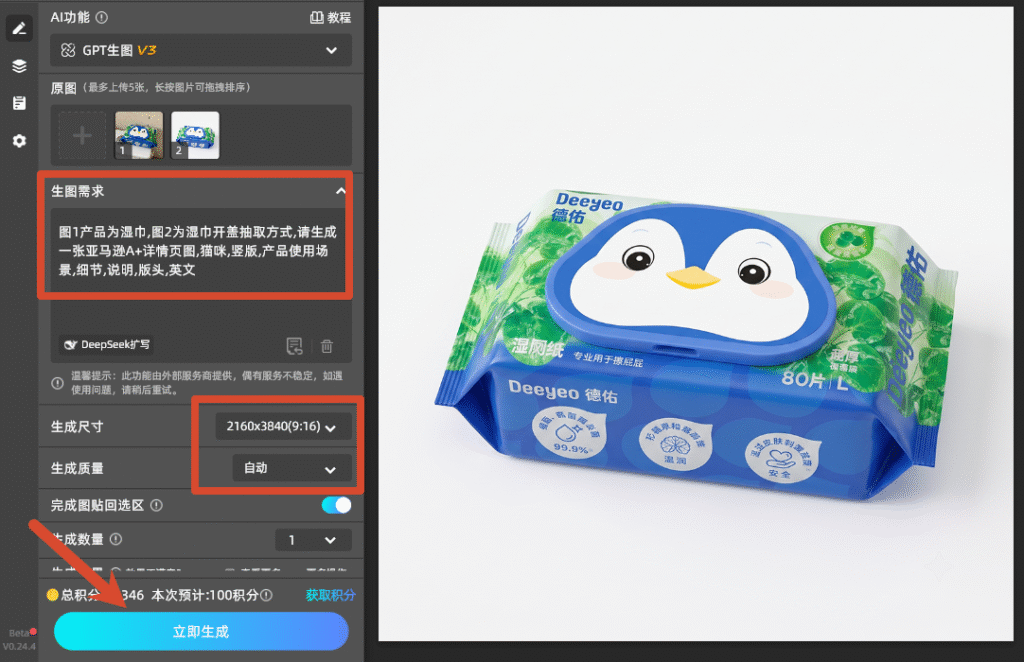
Task: Collapse the 生图需求 section
Action: [340, 191]
